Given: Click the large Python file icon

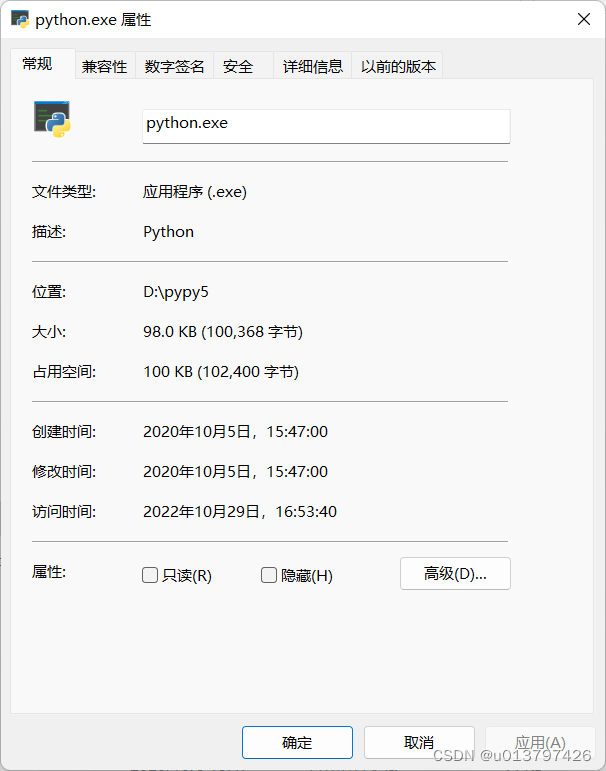Looking at the screenshot, I should click(52, 119).
